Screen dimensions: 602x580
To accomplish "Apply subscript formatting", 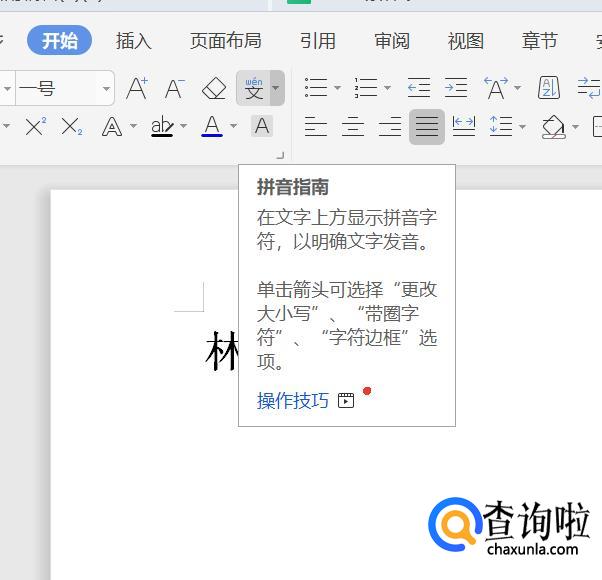I will click(x=72, y=126).
